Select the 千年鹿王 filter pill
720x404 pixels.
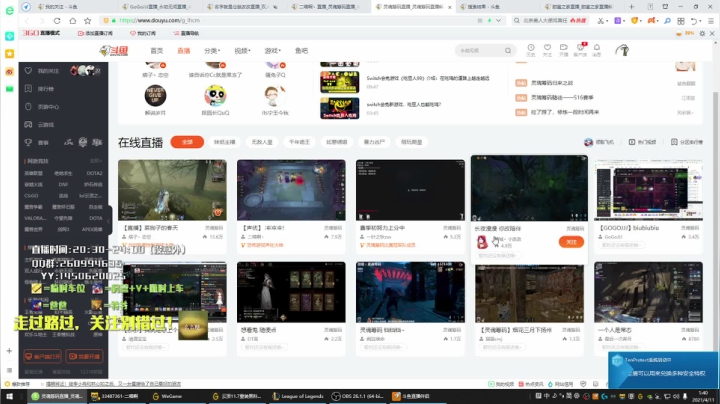pos(299,142)
